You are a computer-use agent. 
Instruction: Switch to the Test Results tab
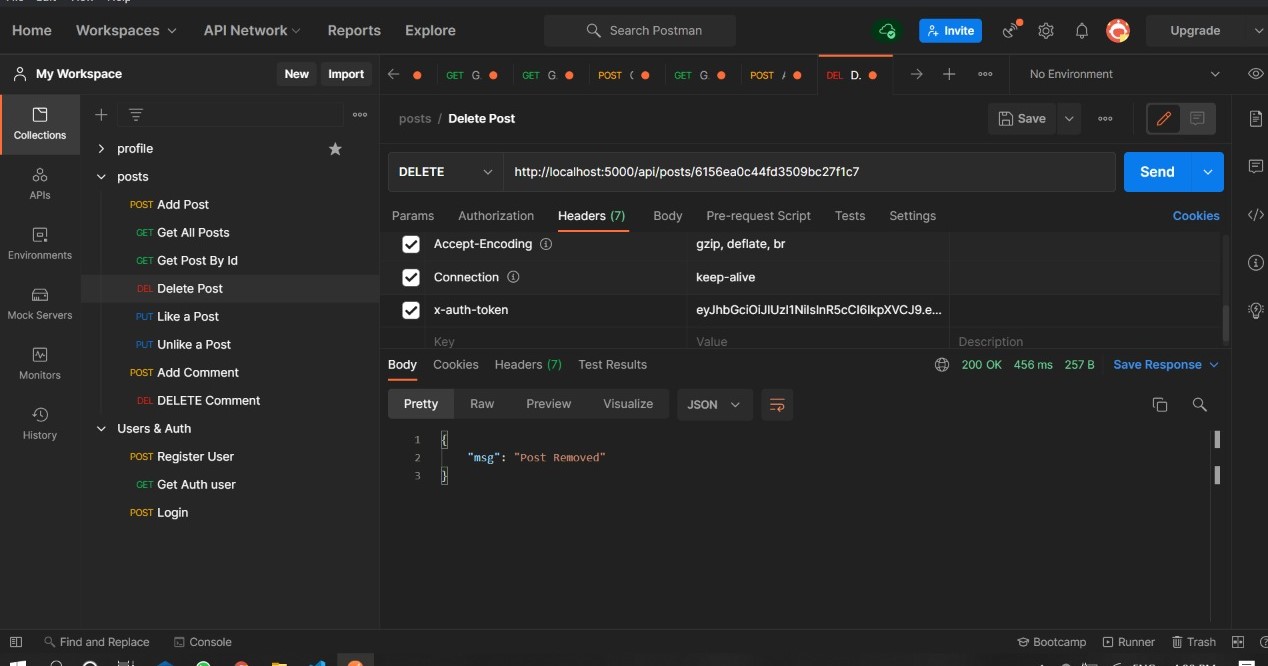click(612, 365)
